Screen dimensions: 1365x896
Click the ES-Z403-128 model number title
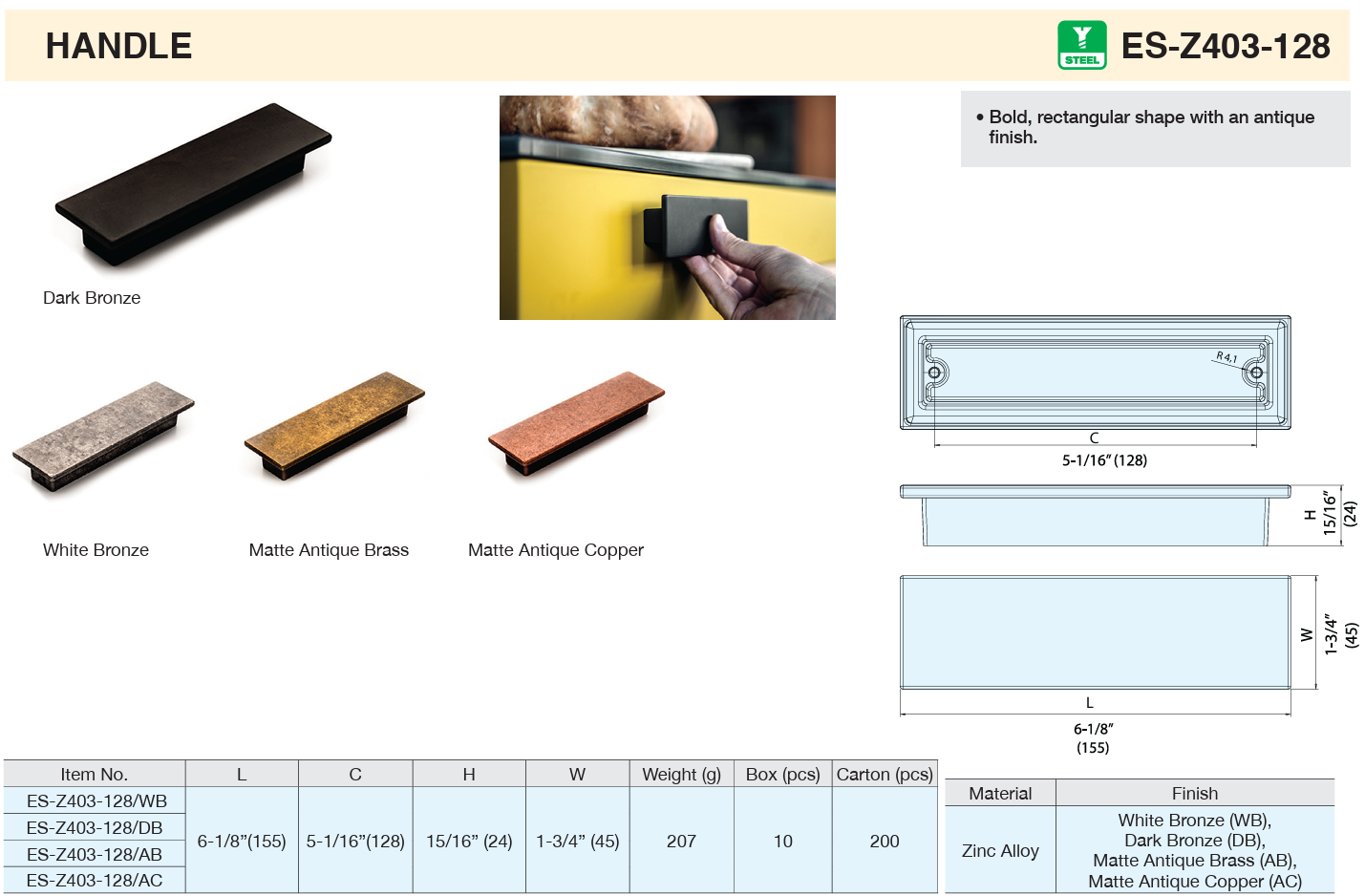click(x=1225, y=46)
